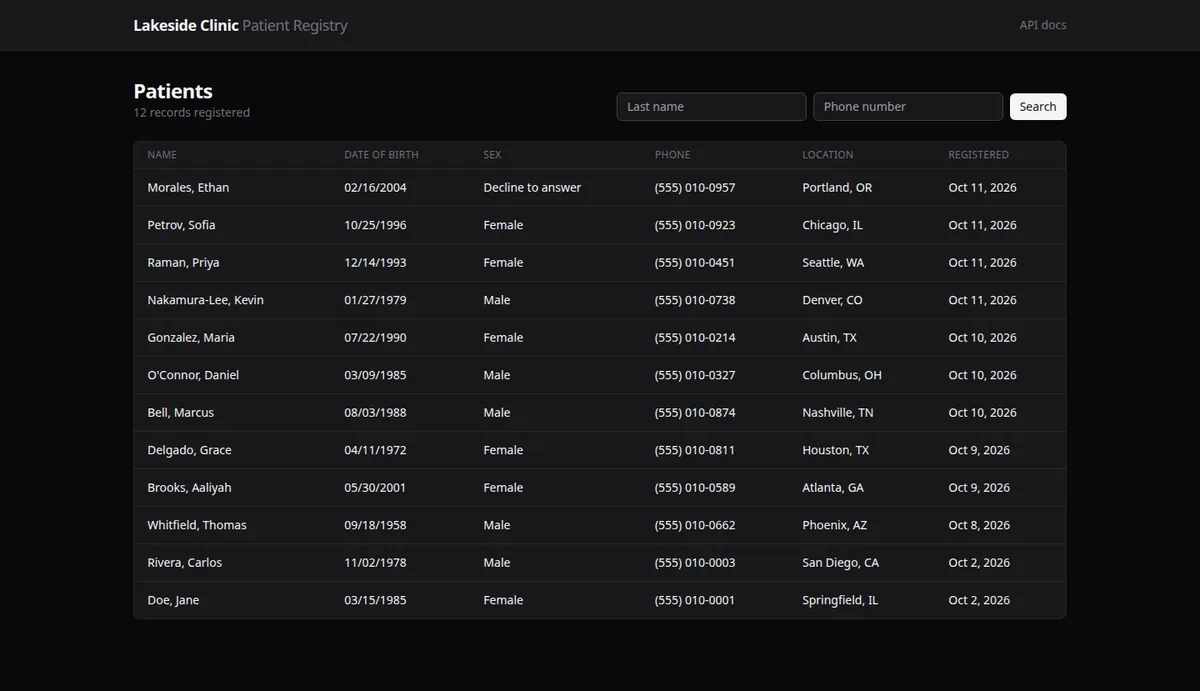This screenshot has width=1200, height=691.
Task: Click phone number (555) 010-0923
Action: coord(695,225)
